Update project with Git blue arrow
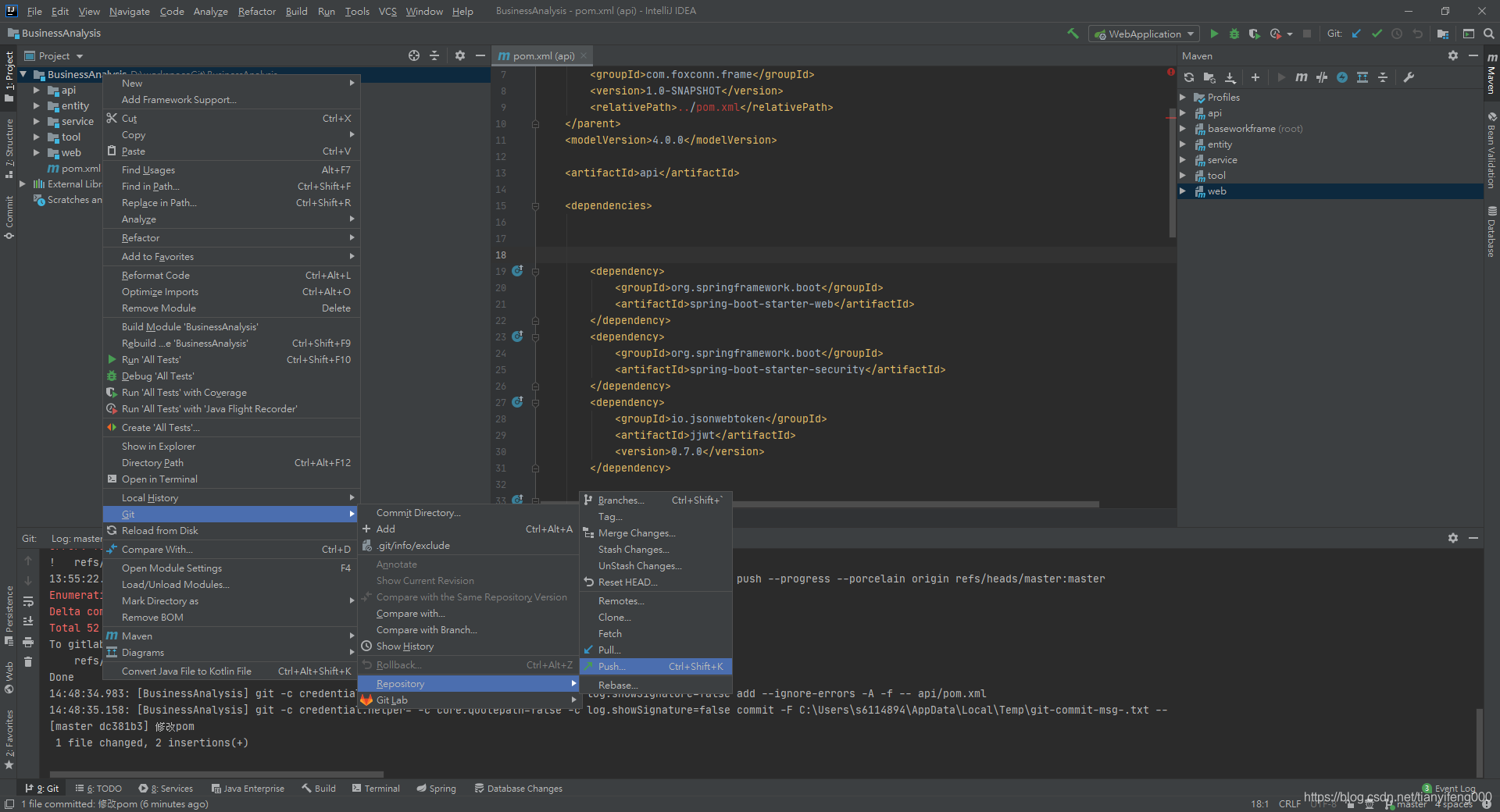 click(1356, 34)
